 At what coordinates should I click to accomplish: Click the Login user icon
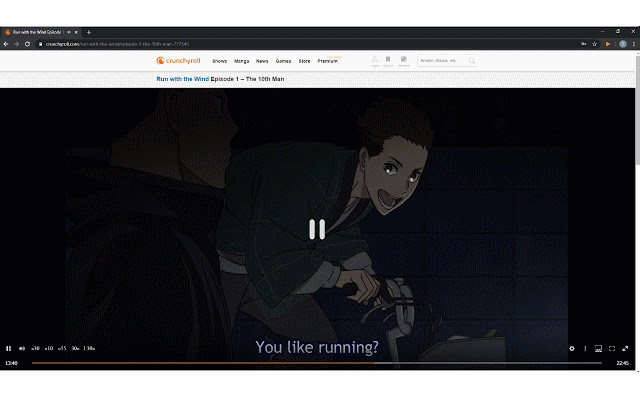[375, 62]
